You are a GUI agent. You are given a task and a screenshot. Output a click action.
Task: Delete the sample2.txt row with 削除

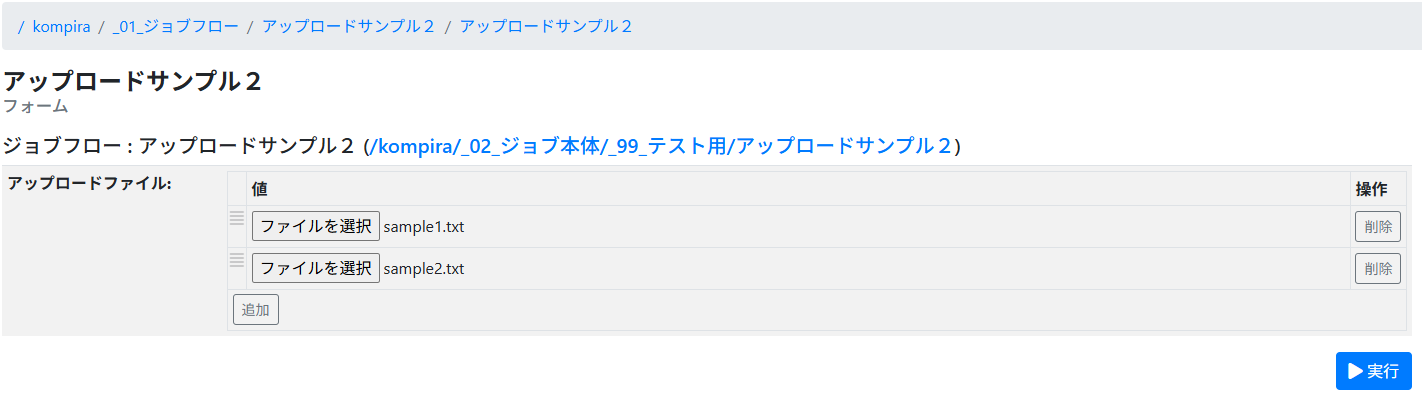tap(1377, 269)
